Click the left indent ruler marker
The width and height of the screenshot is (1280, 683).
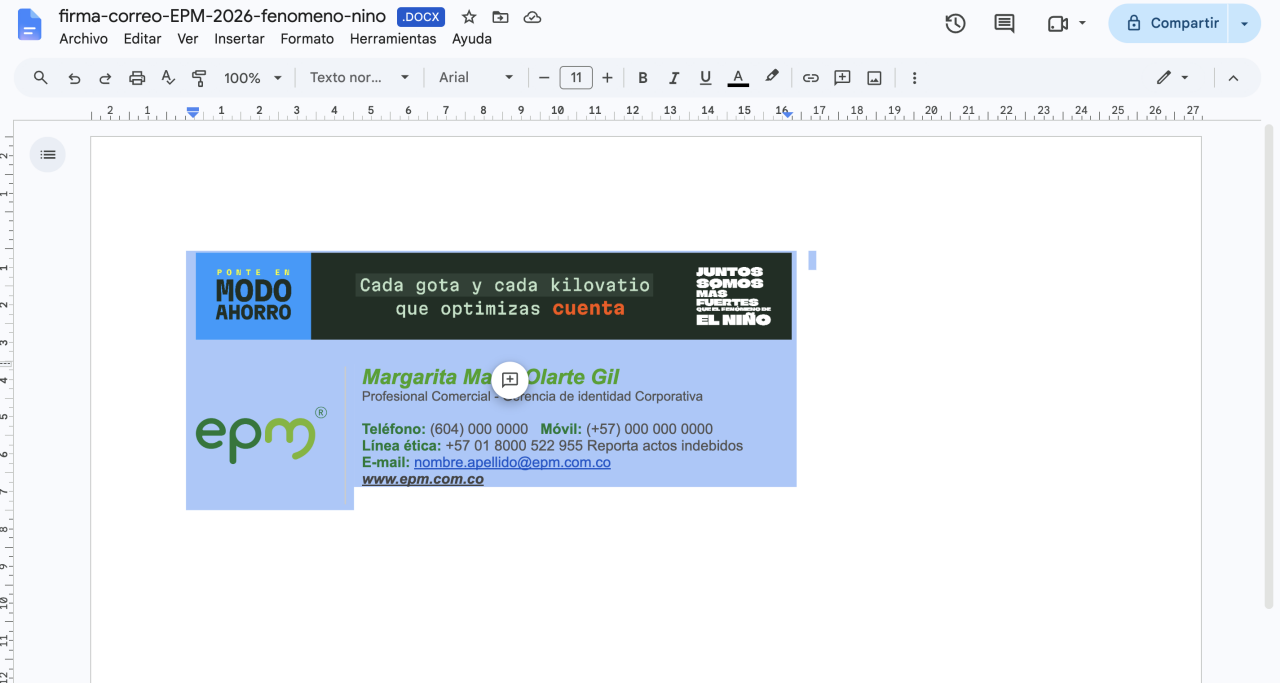(x=193, y=113)
